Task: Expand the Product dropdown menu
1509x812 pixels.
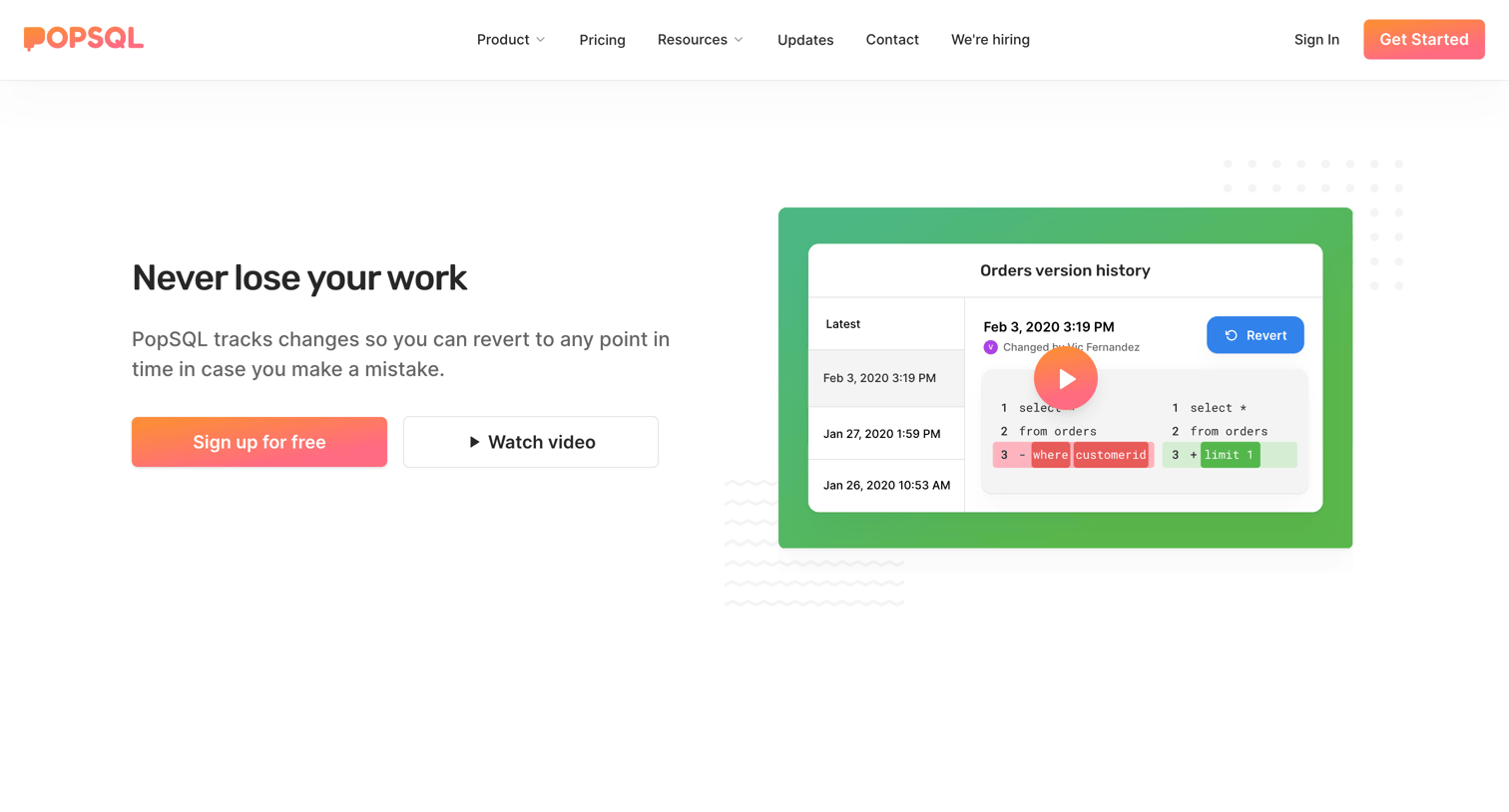Action: pyautogui.click(x=511, y=40)
